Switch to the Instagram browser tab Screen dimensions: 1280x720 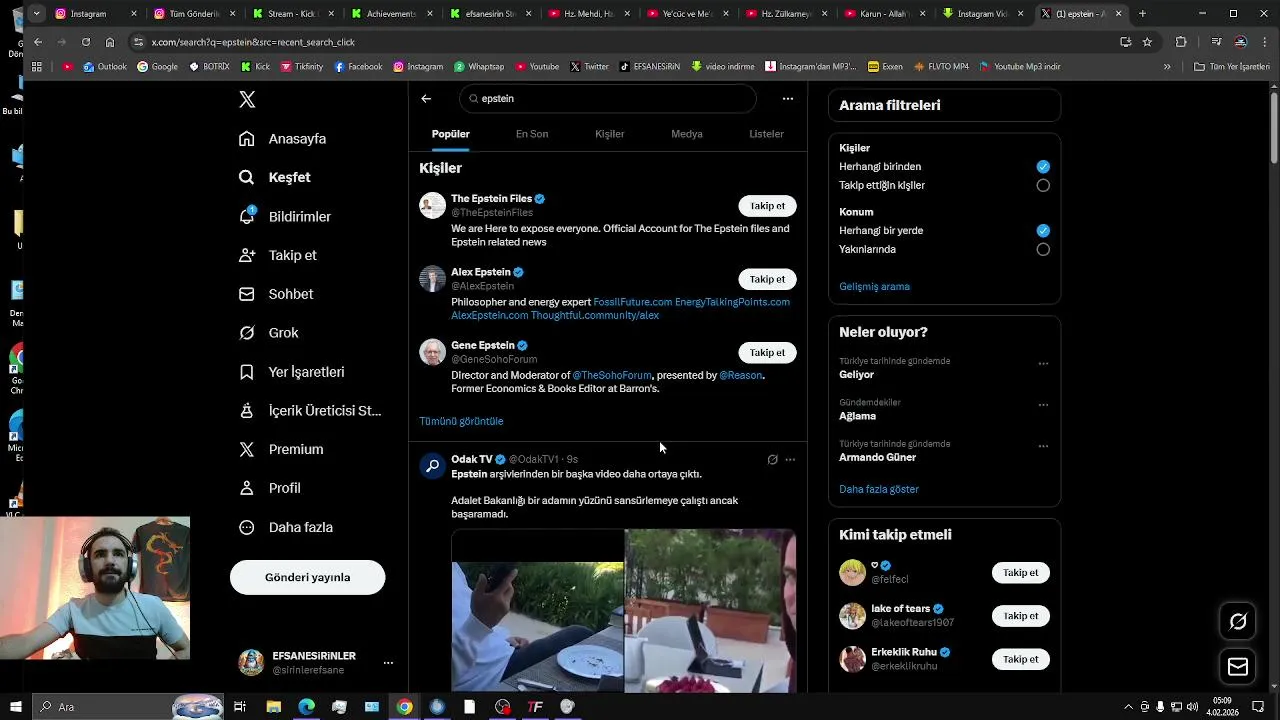pyautogui.click(x=95, y=14)
